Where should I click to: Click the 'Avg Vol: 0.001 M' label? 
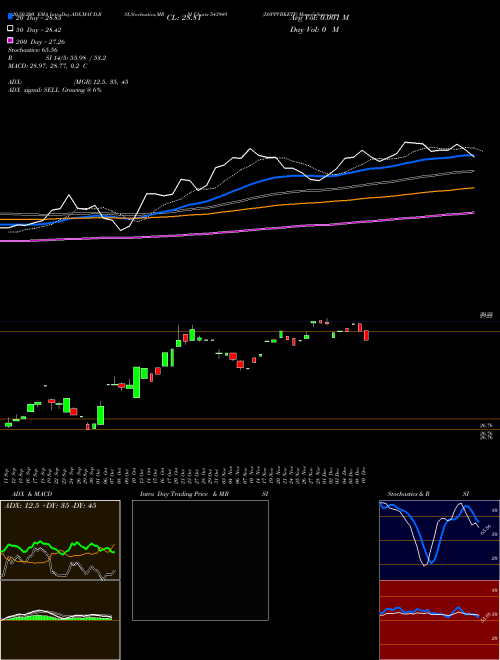point(319,18)
